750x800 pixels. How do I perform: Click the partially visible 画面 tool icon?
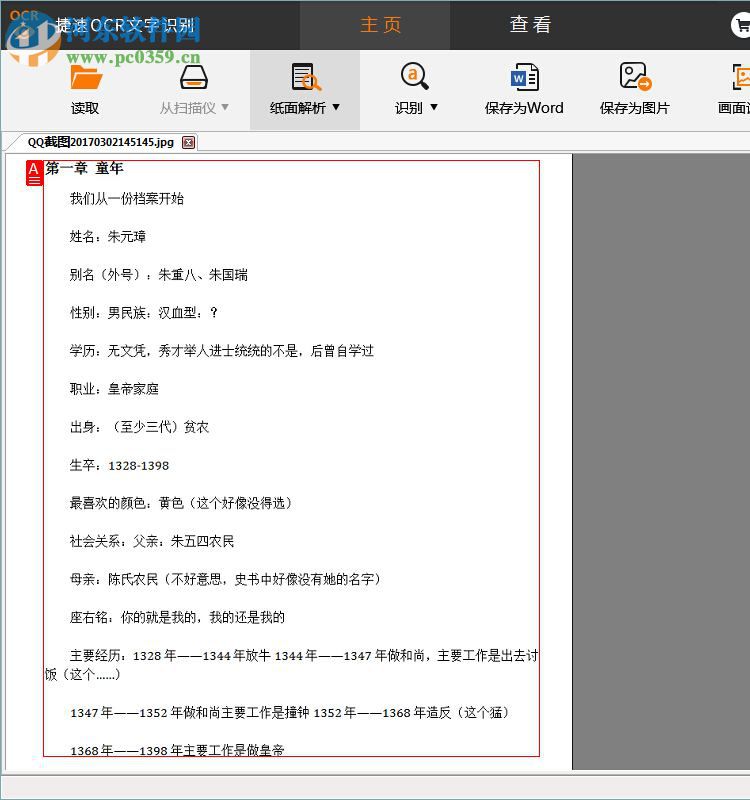pyautogui.click(x=741, y=77)
